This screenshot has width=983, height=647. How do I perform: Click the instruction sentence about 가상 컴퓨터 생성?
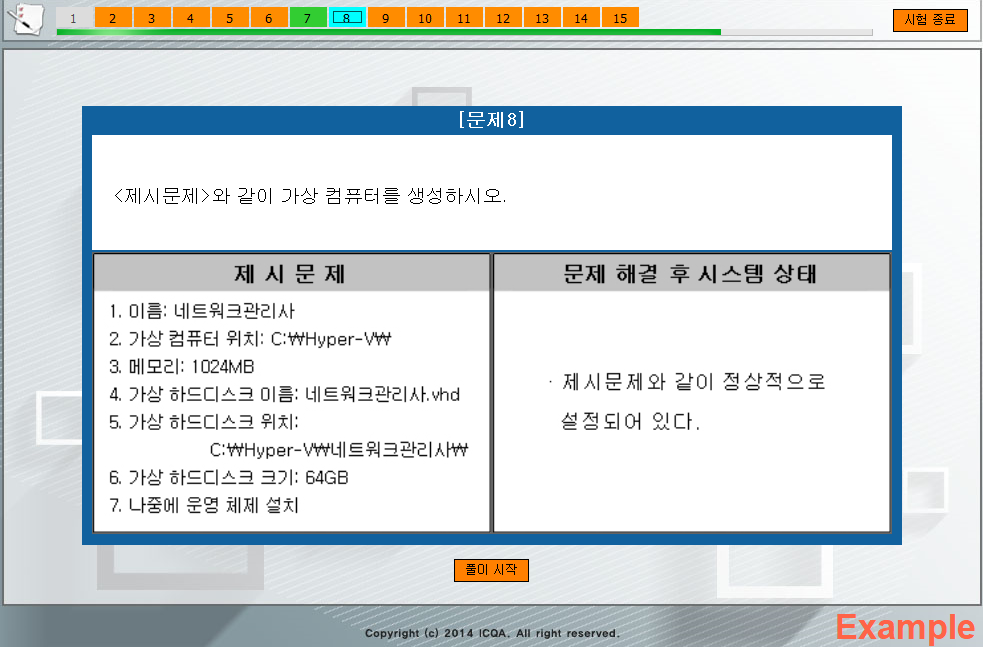pos(310,196)
